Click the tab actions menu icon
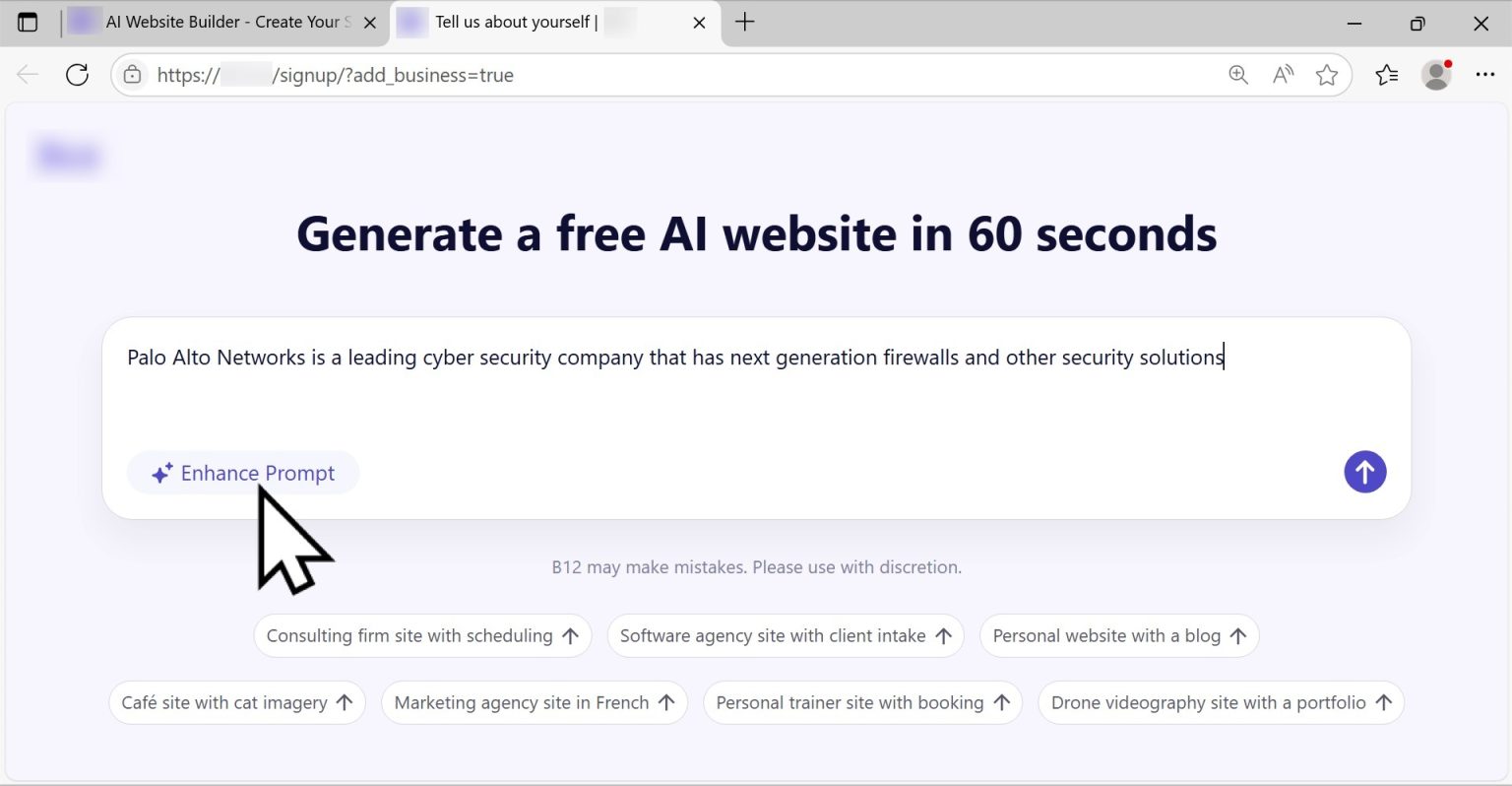Screen dimensions: 1512x786 click(x=28, y=22)
